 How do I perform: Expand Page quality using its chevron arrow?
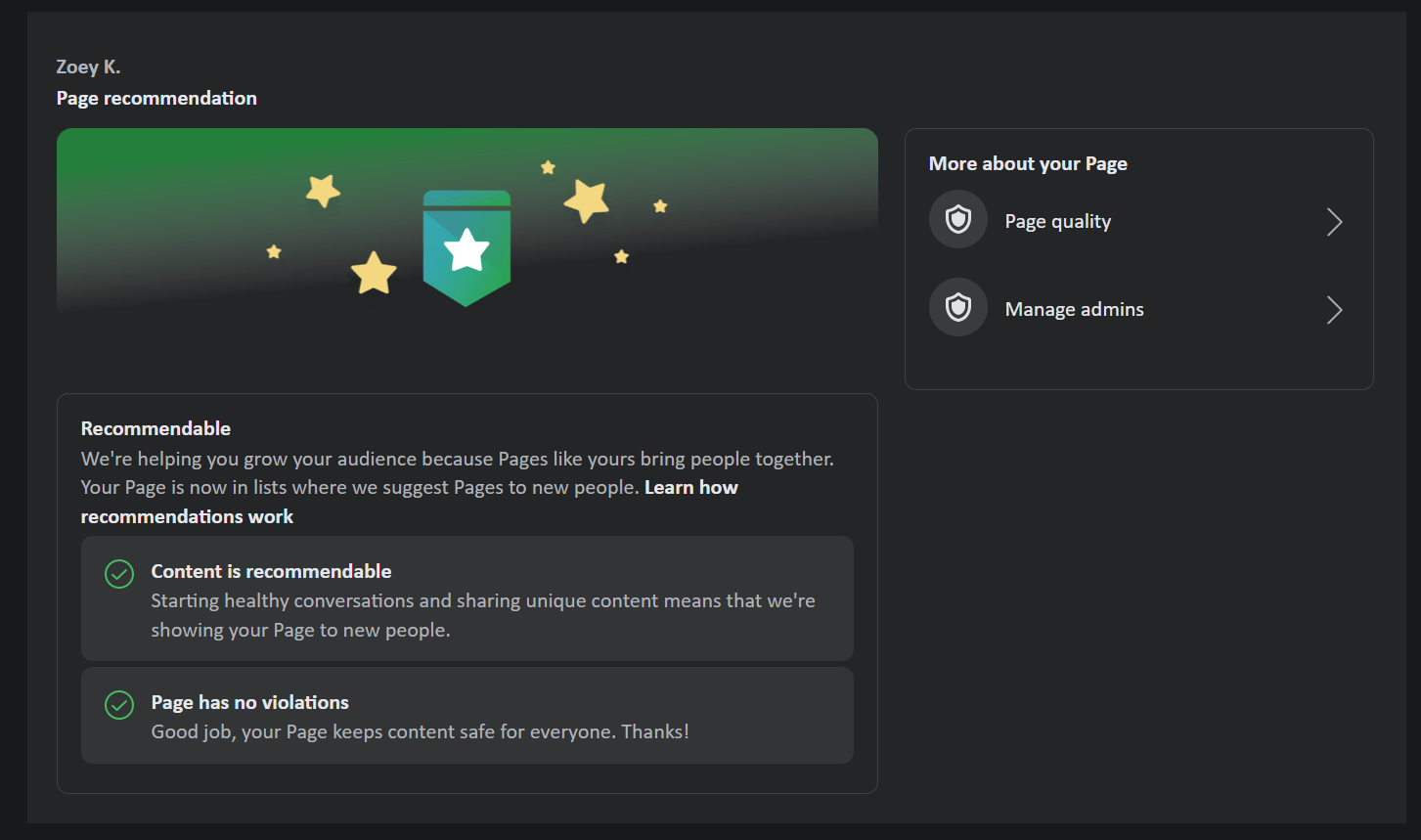1334,222
